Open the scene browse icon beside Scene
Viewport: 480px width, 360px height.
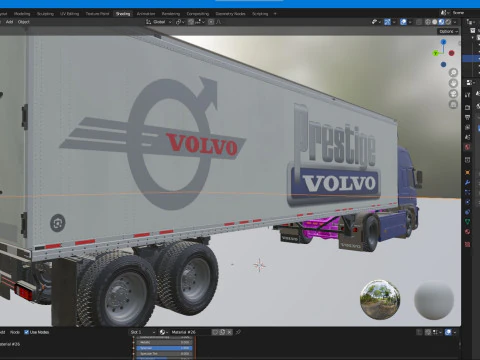(x=444, y=13)
